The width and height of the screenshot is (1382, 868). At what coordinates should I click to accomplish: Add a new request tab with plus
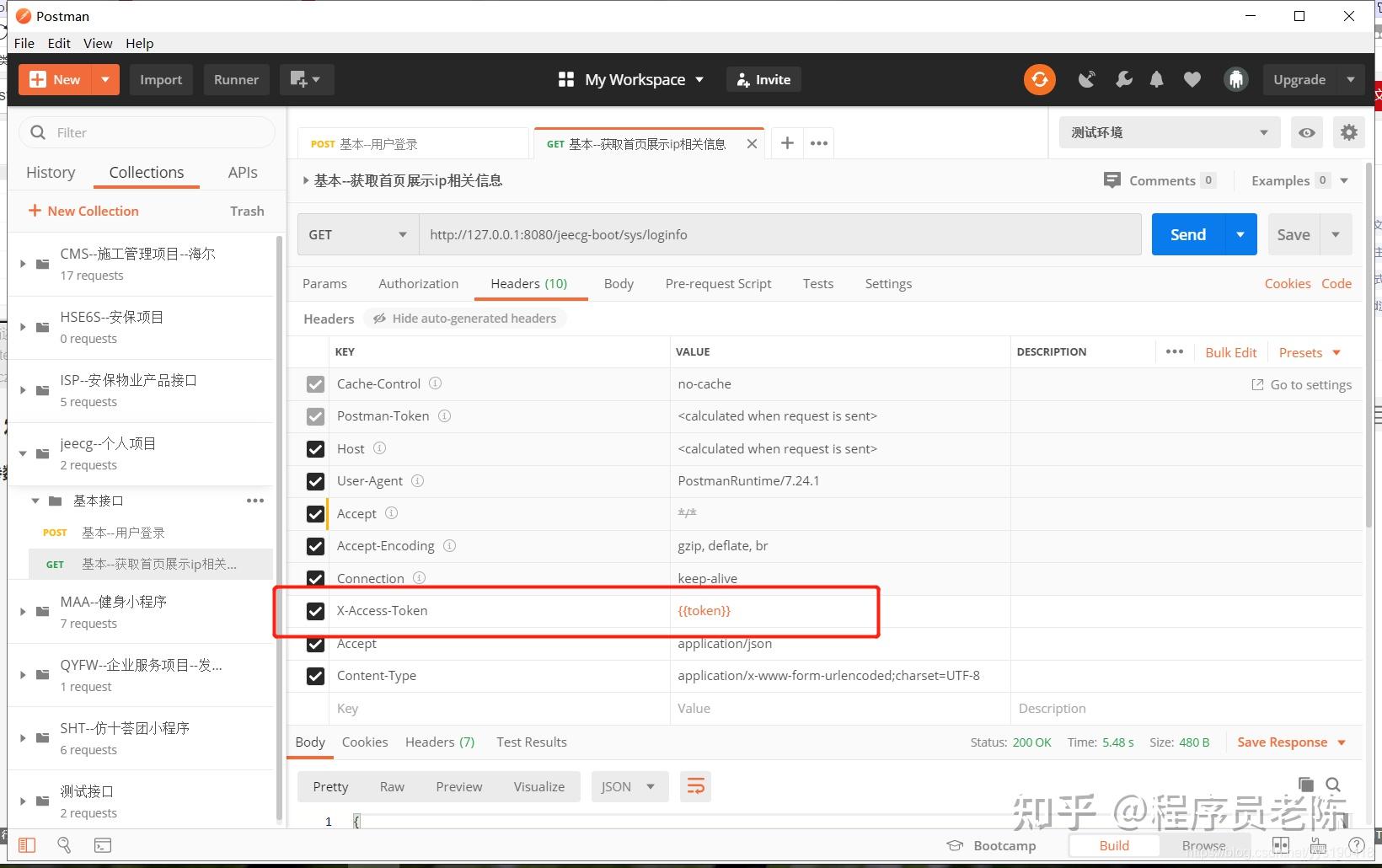(x=787, y=143)
